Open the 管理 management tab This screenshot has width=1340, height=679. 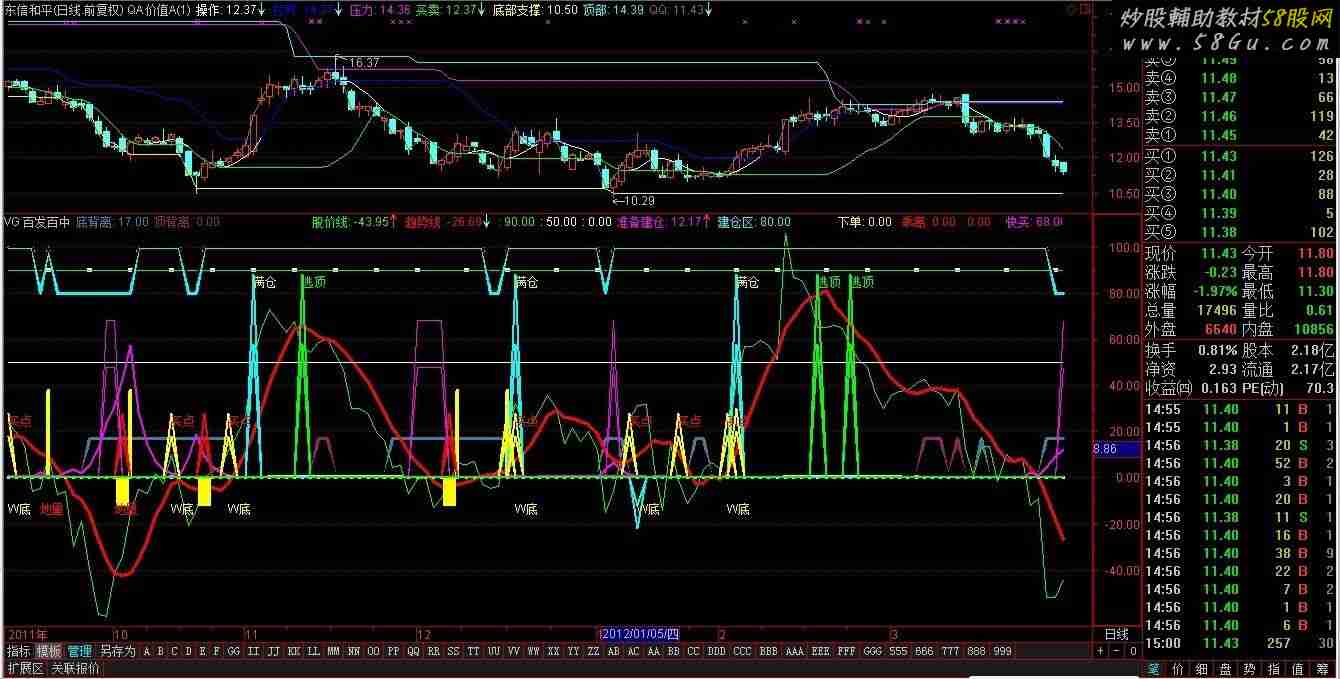80,651
